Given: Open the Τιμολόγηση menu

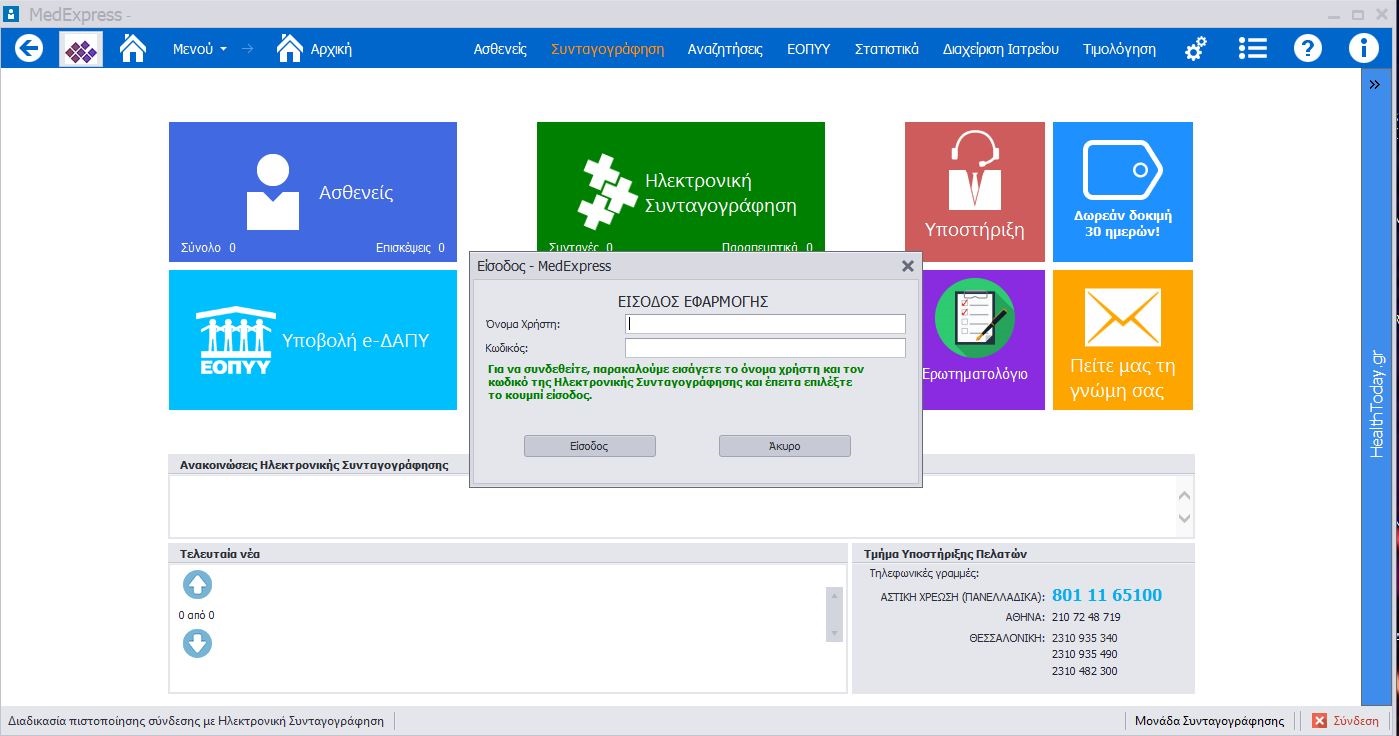Looking at the screenshot, I should [x=1119, y=49].
